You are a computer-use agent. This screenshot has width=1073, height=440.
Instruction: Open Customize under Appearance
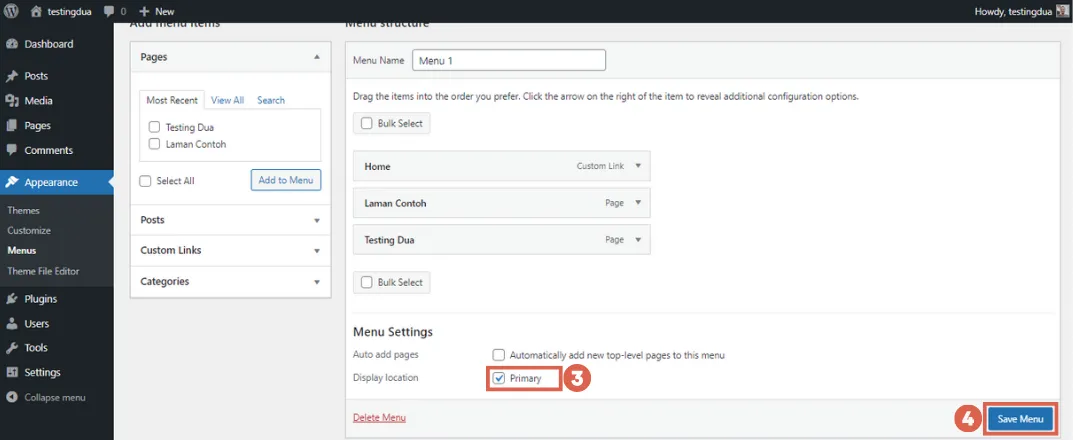(x=29, y=231)
